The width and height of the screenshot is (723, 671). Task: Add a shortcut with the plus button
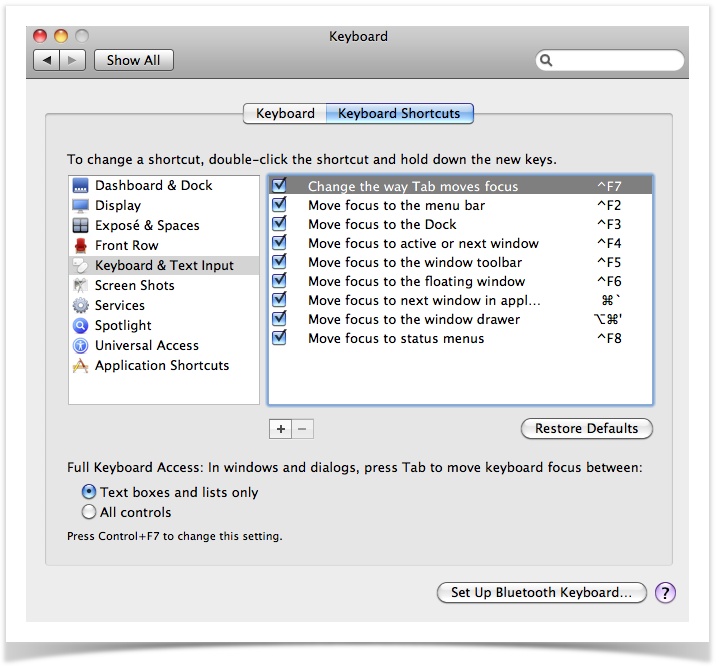(x=281, y=429)
